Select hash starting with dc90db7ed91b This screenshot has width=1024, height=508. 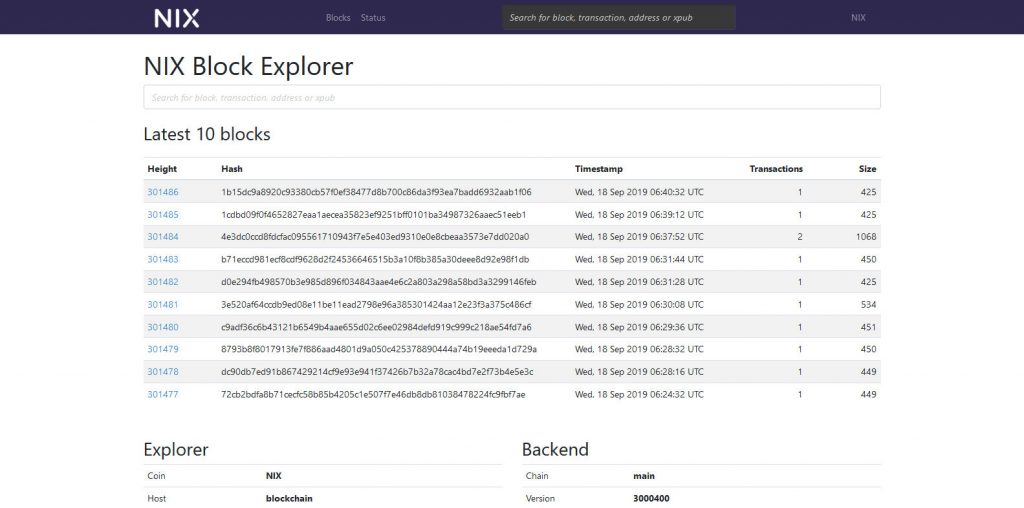(377, 372)
